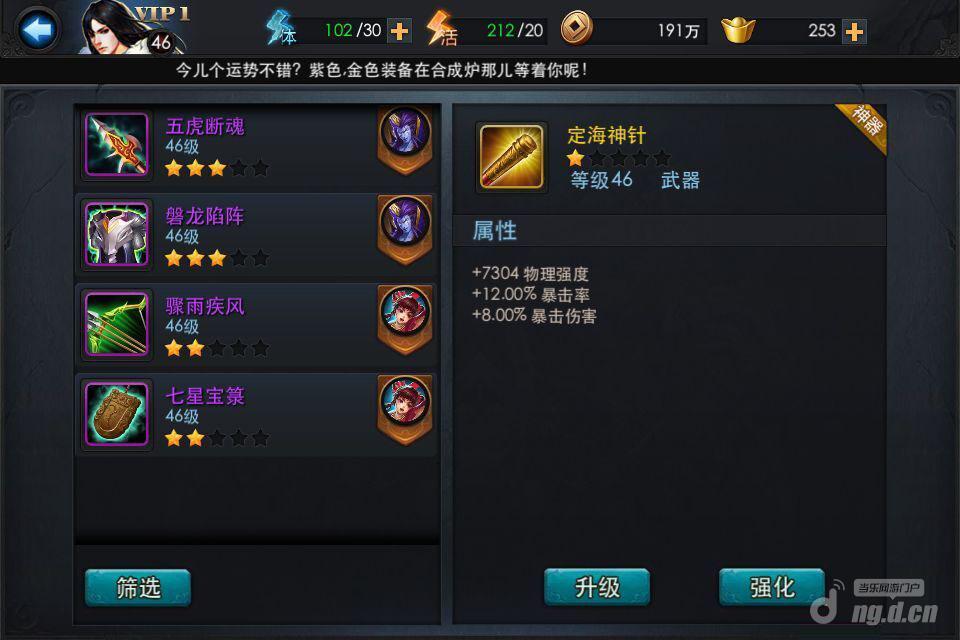
Task: Tap the lightning 活 energy icon
Action: click(x=441, y=29)
